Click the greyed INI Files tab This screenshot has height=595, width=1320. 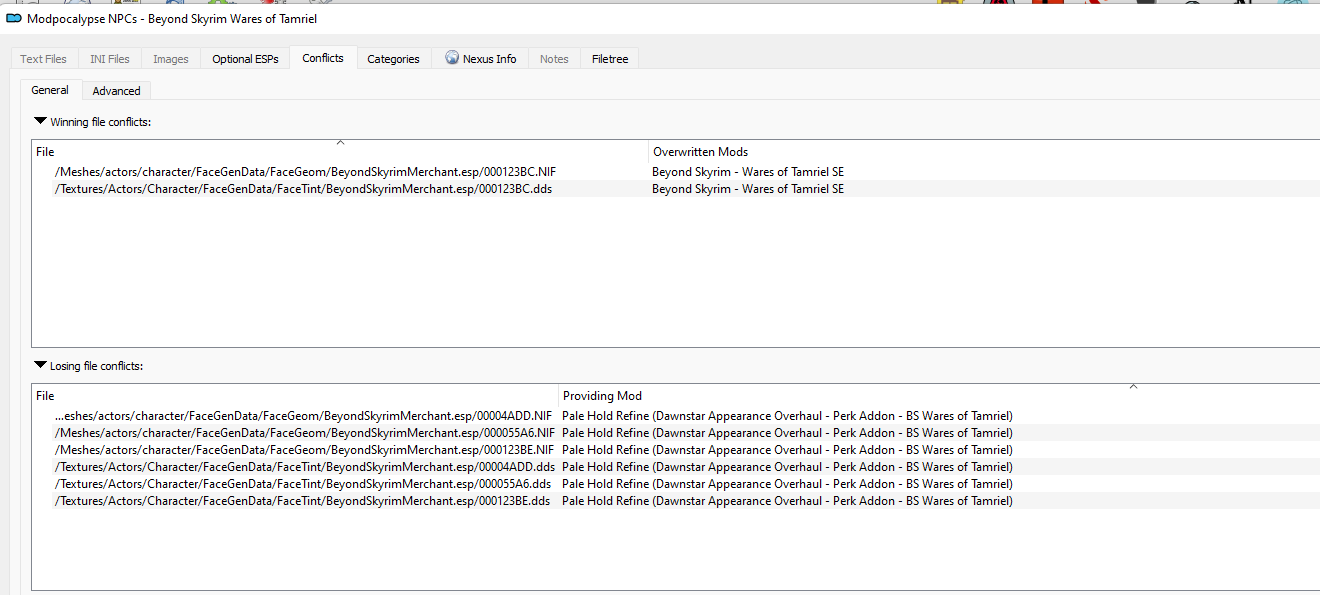(x=110, y=59)
